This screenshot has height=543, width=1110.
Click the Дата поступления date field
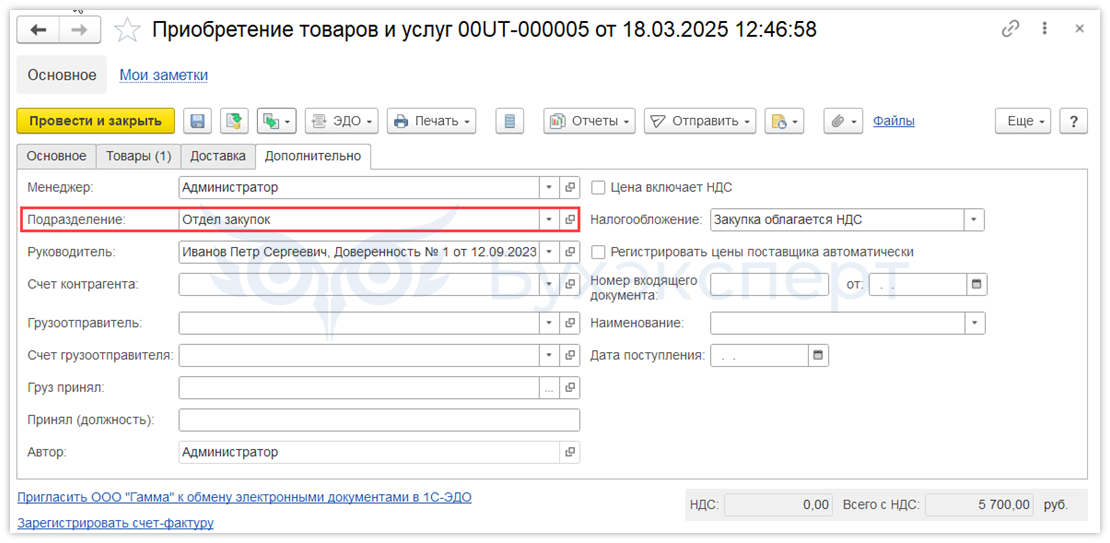[760, 355]
